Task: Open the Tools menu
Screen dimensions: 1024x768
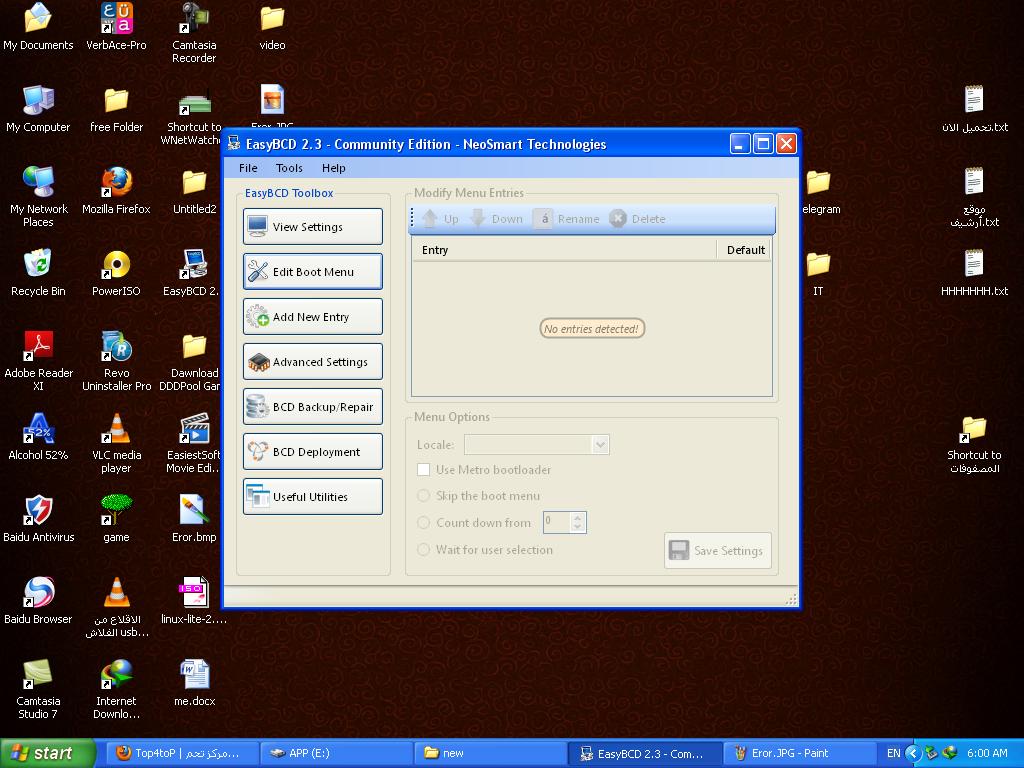Action: click(x=289, y=168)
